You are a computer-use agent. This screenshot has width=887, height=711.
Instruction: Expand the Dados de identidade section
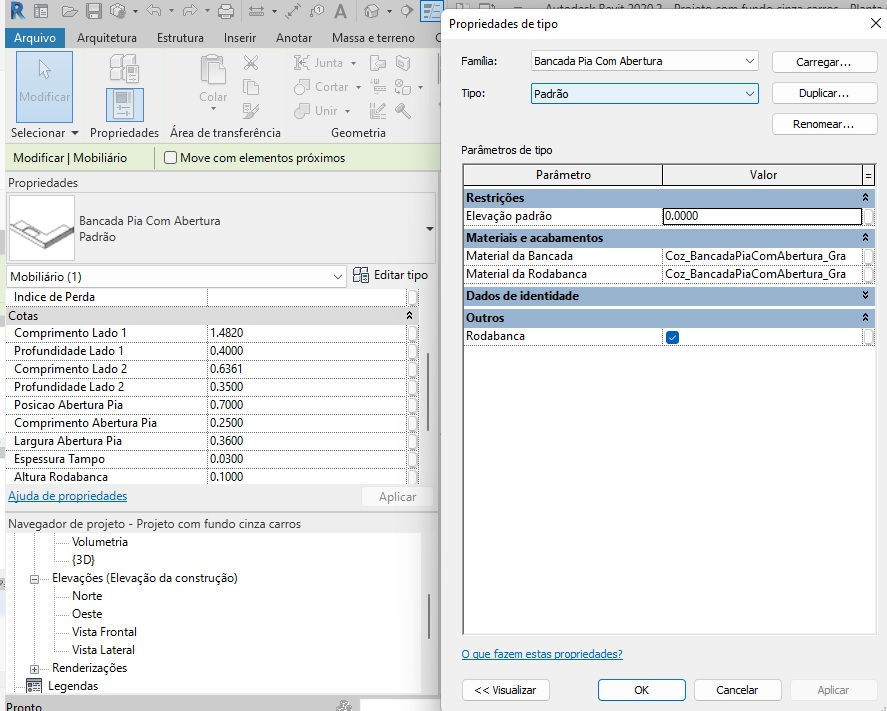868,295
